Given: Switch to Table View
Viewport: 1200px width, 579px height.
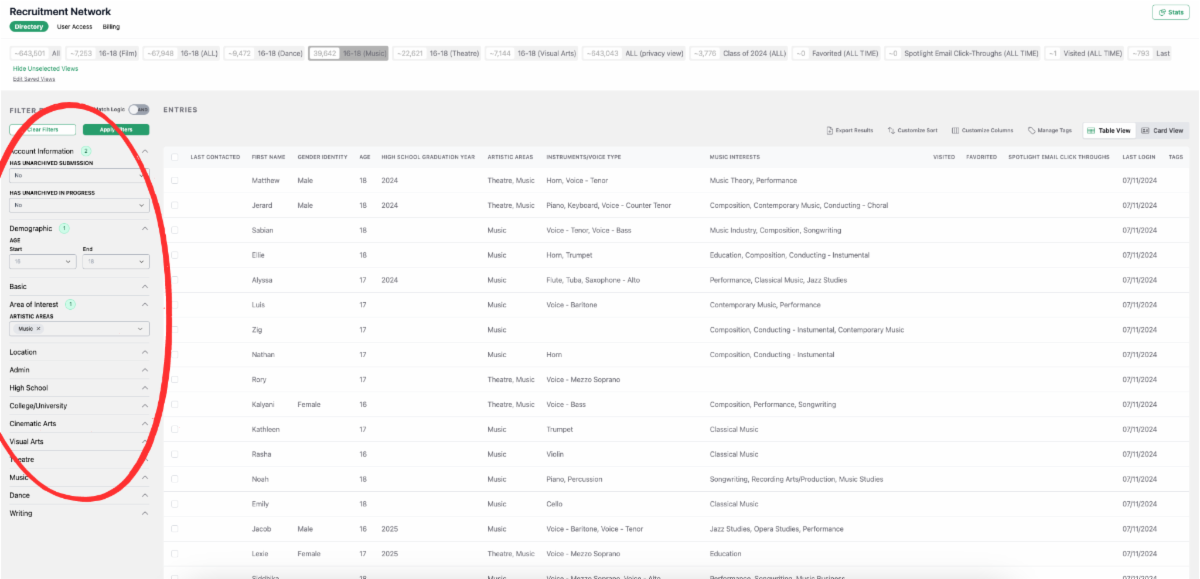Looking at the screenshot, I should point(1109,130).
